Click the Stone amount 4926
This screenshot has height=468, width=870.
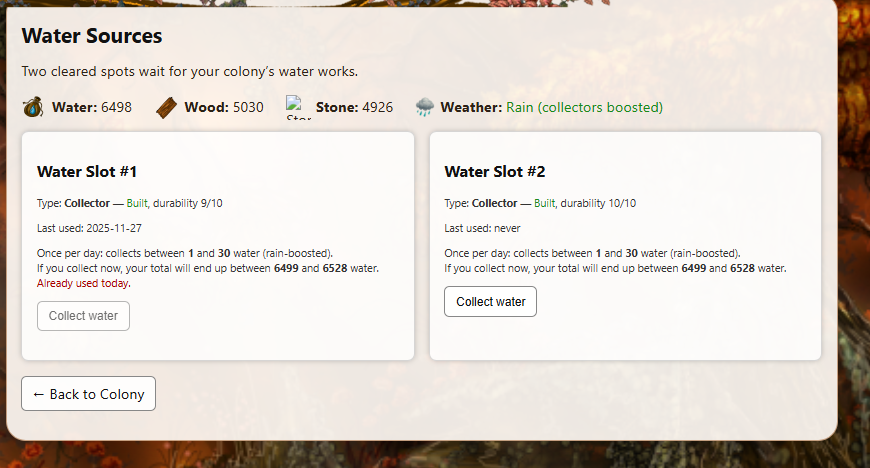click(x=377, y=107)
